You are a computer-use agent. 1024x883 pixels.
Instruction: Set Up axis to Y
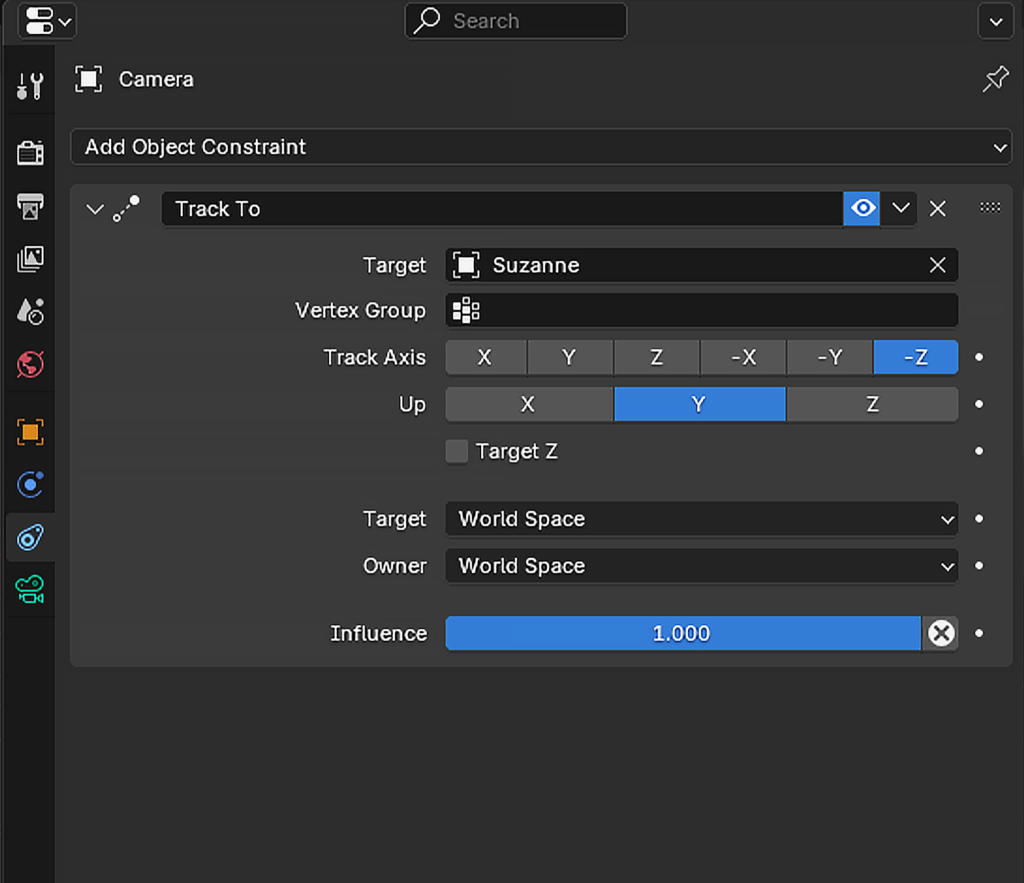point(699,404)
